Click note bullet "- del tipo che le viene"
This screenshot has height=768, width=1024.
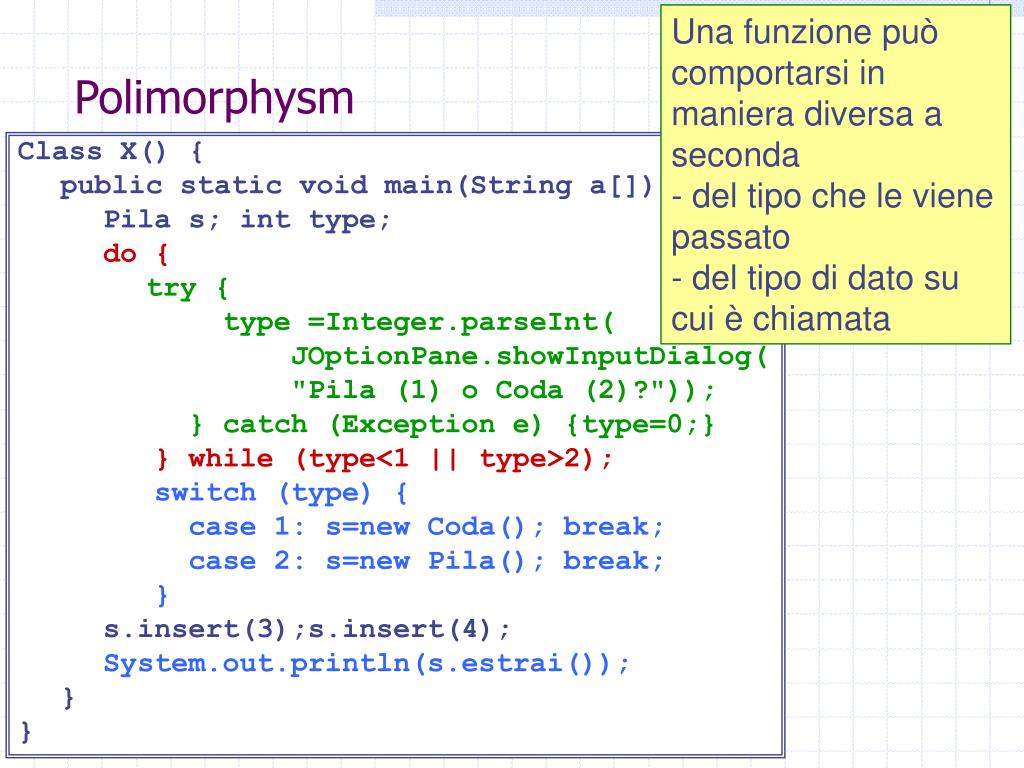(x=832, y=197)
